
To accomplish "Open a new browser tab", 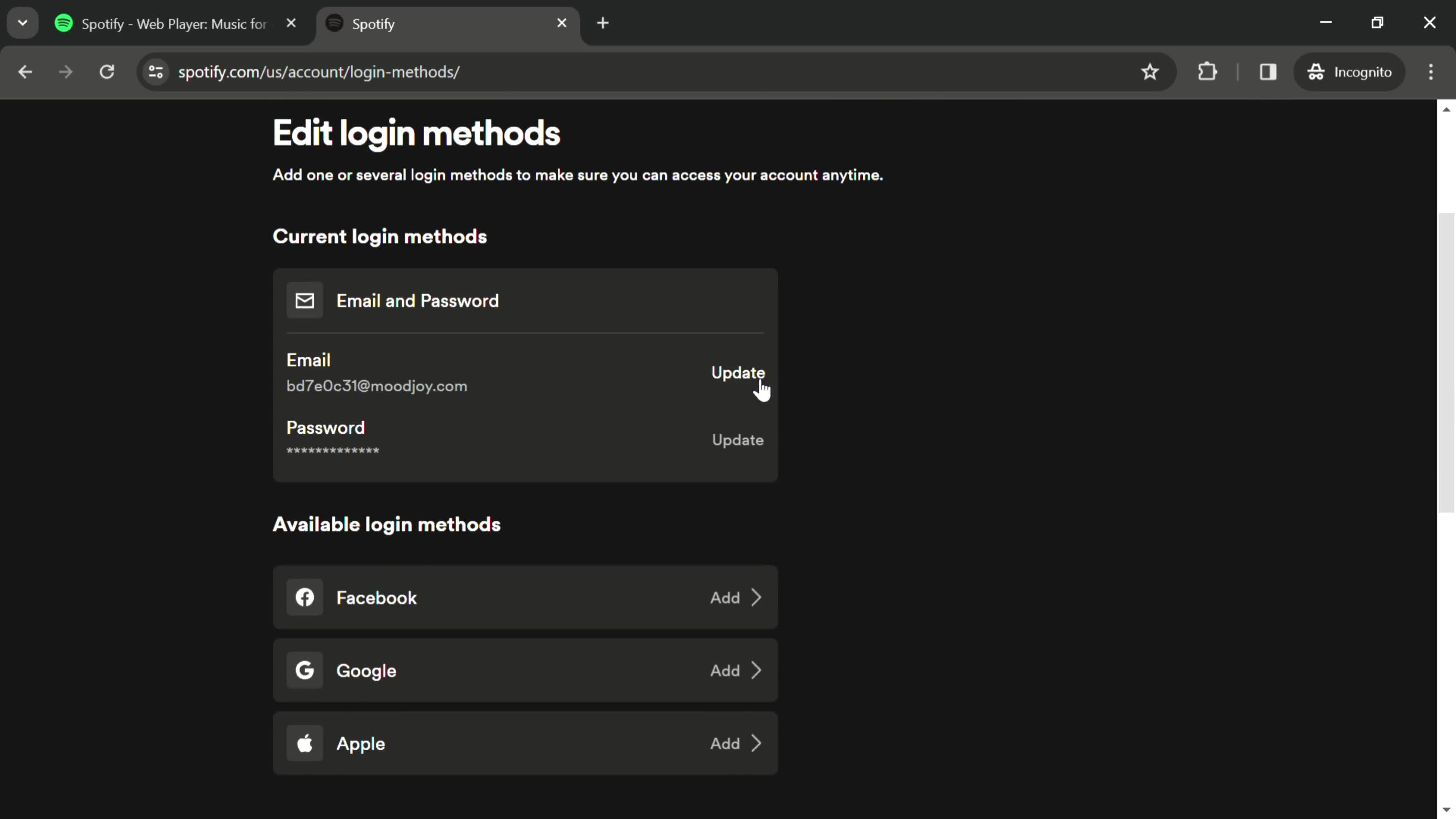I will [602, 23].
